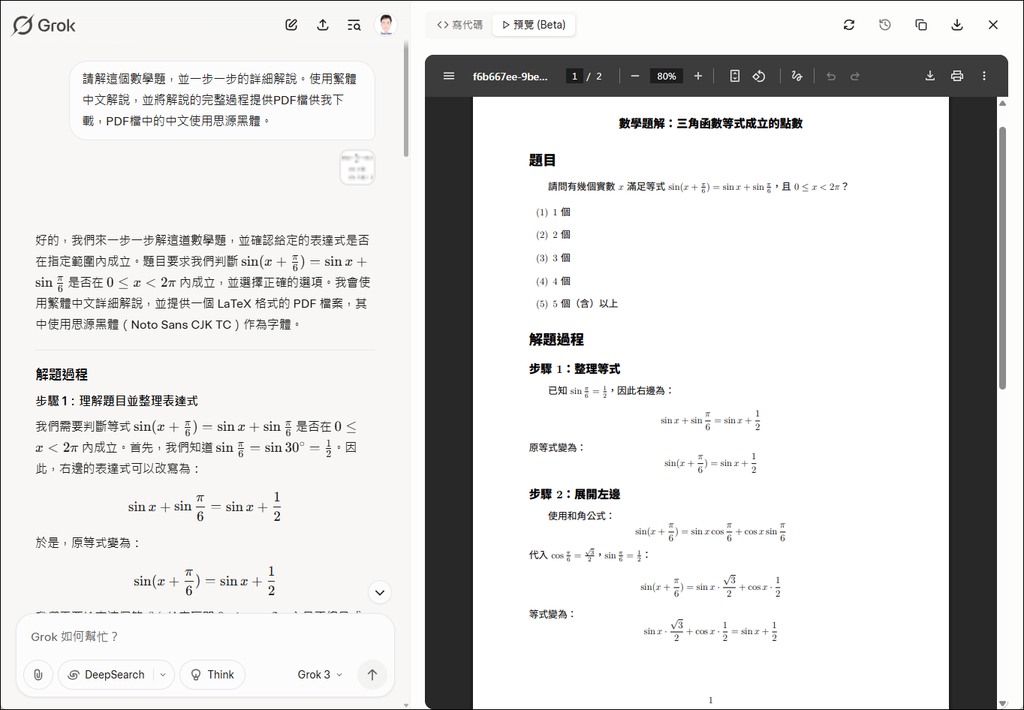Switch to the code tab

pos(460,25)
